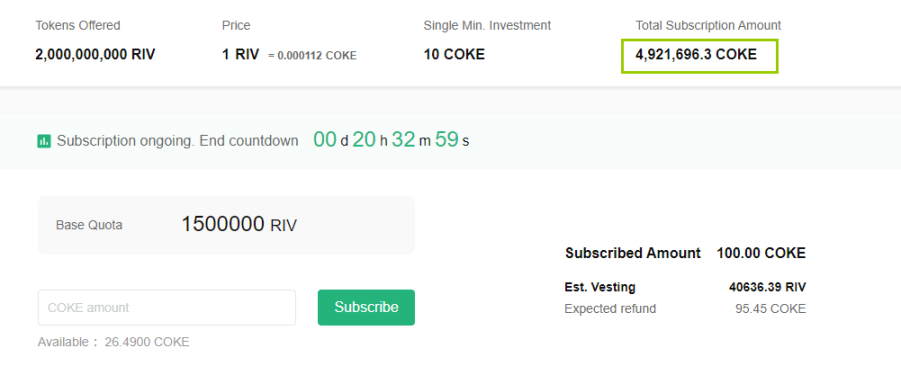Click the green chart icon beside Subscription ongoing

(44, 141)
